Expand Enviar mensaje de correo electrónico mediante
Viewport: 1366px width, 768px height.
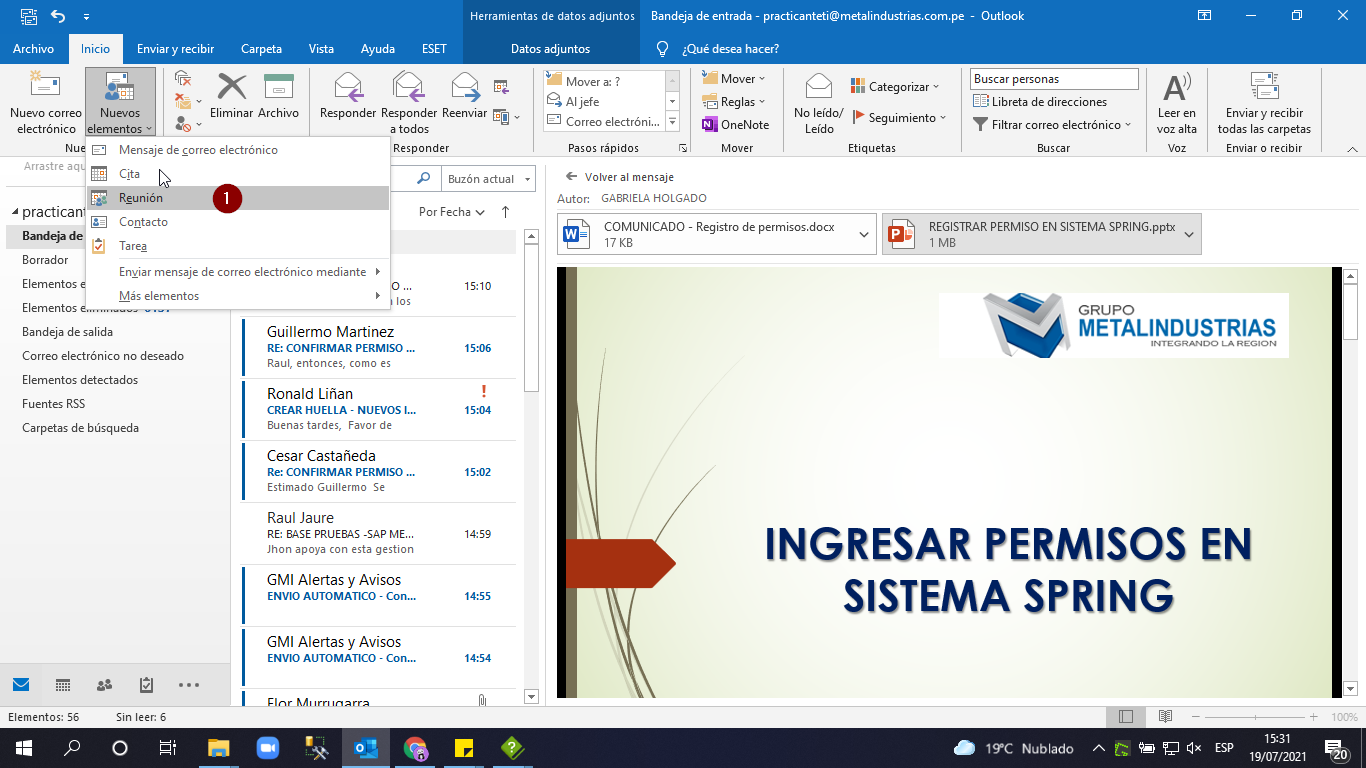[x=238, y=272]
